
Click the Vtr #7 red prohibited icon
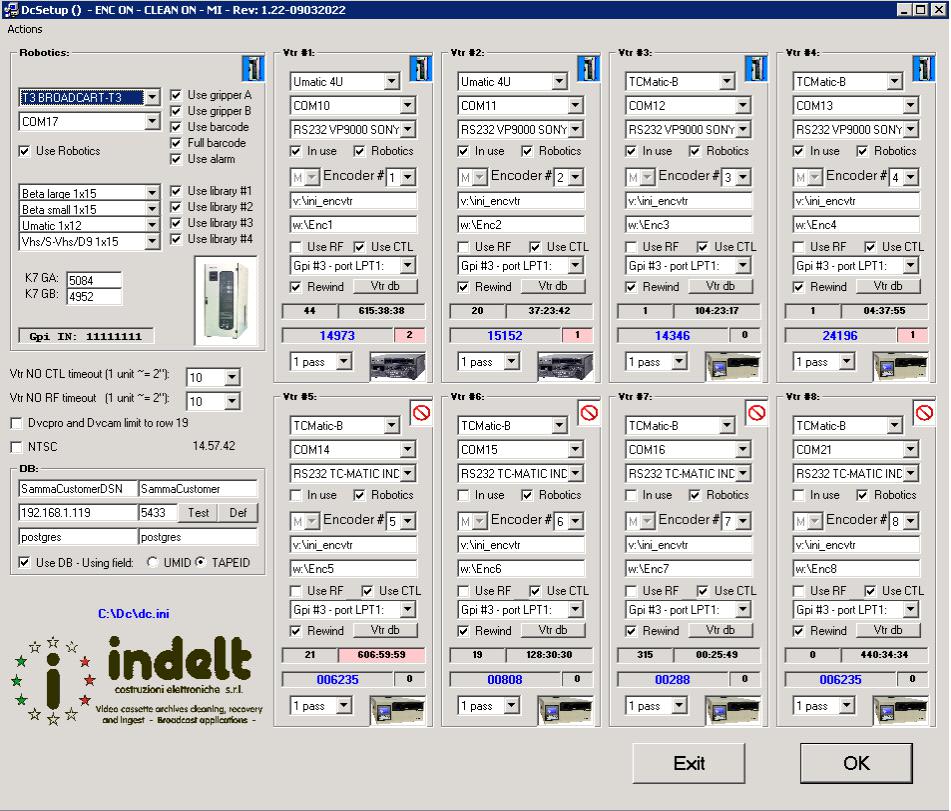click(x=756, y=413)
